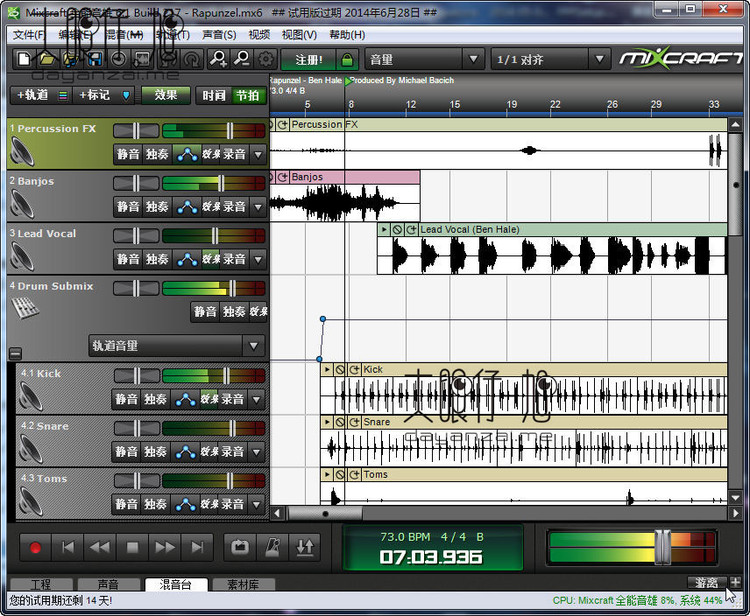Click the green Register button

309,60
